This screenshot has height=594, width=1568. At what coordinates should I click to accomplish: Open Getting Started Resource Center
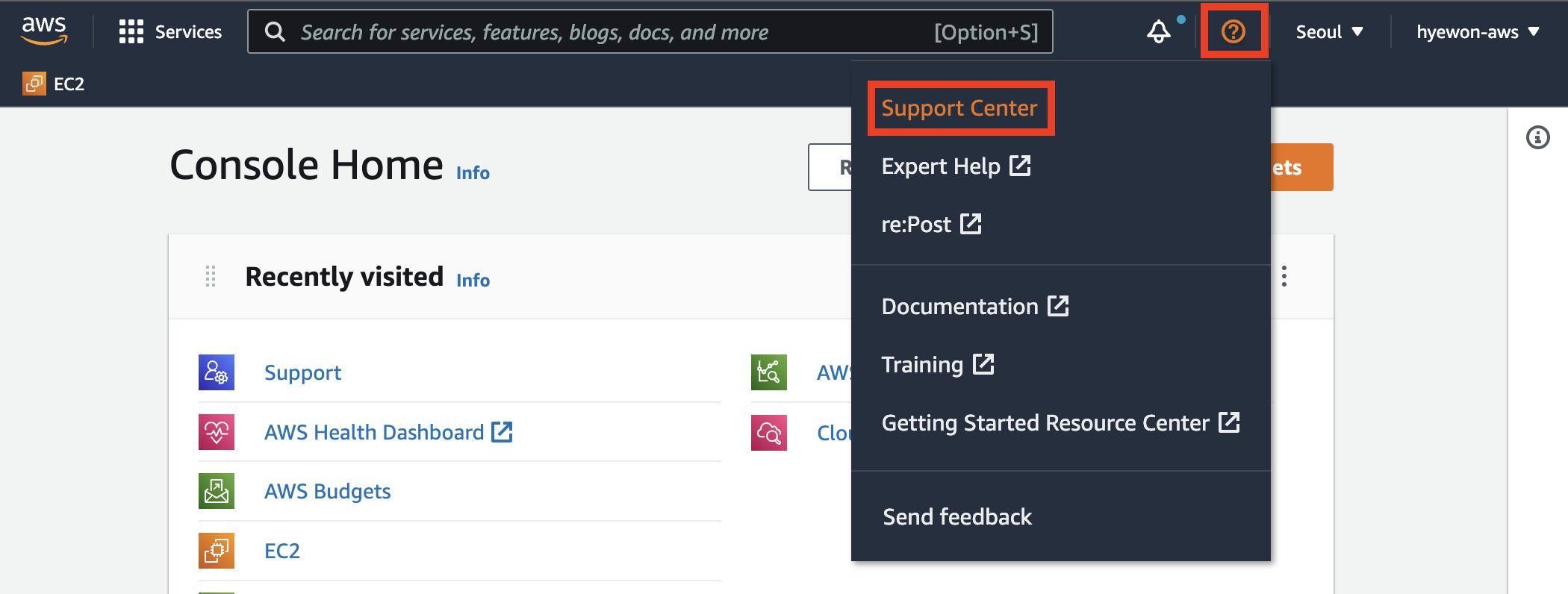tap(1060, 422)
